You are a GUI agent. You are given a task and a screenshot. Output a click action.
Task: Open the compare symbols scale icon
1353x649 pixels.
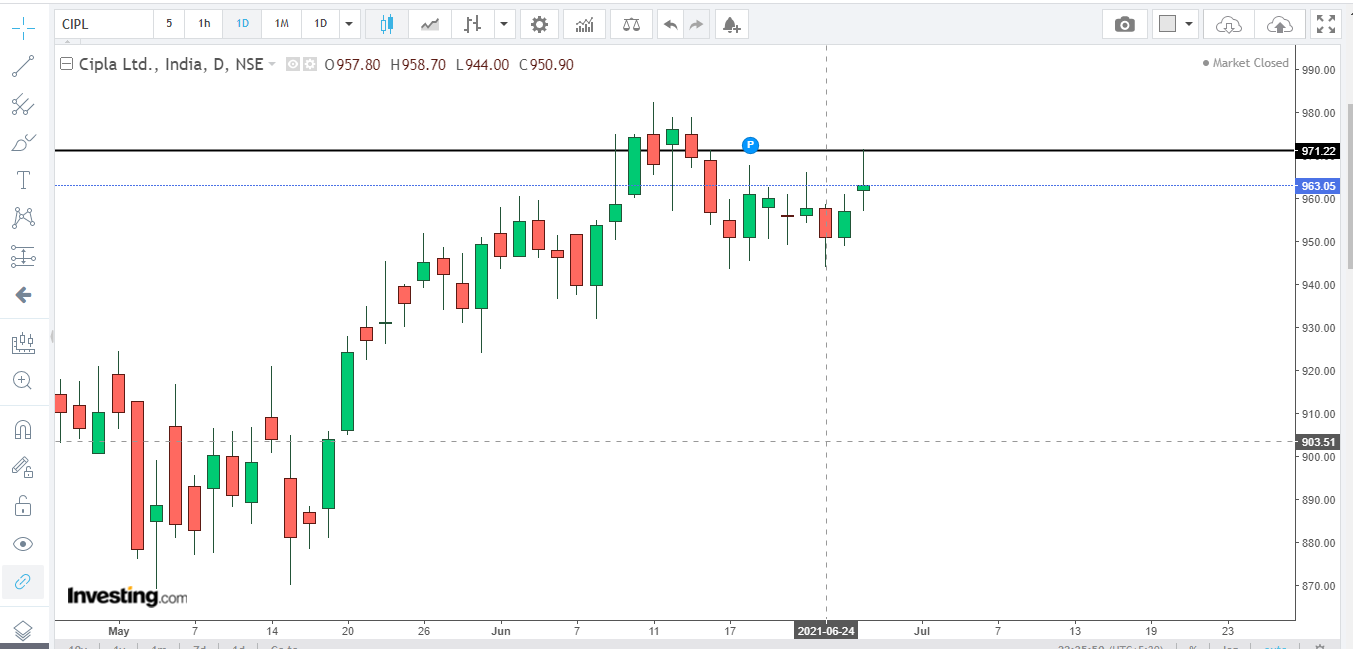click(631, 24)
